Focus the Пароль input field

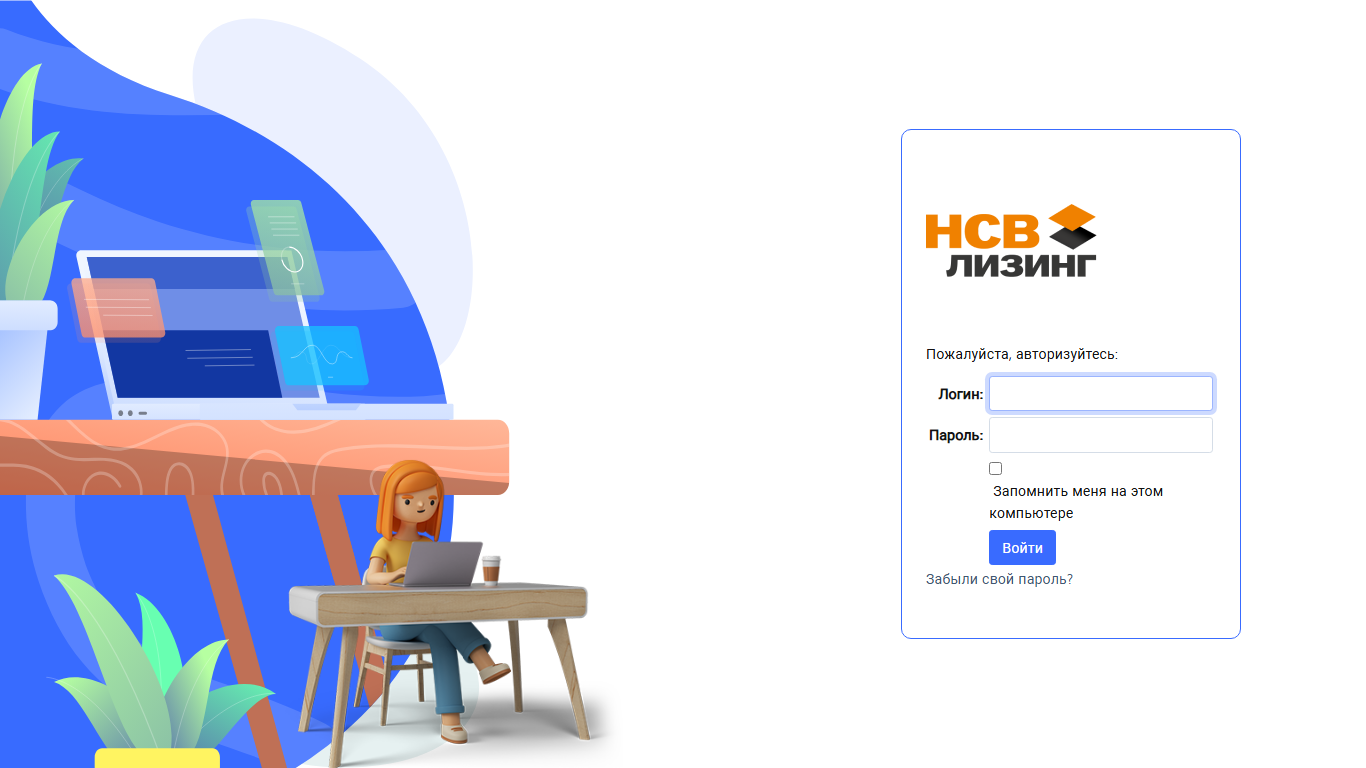point(1101,435)
